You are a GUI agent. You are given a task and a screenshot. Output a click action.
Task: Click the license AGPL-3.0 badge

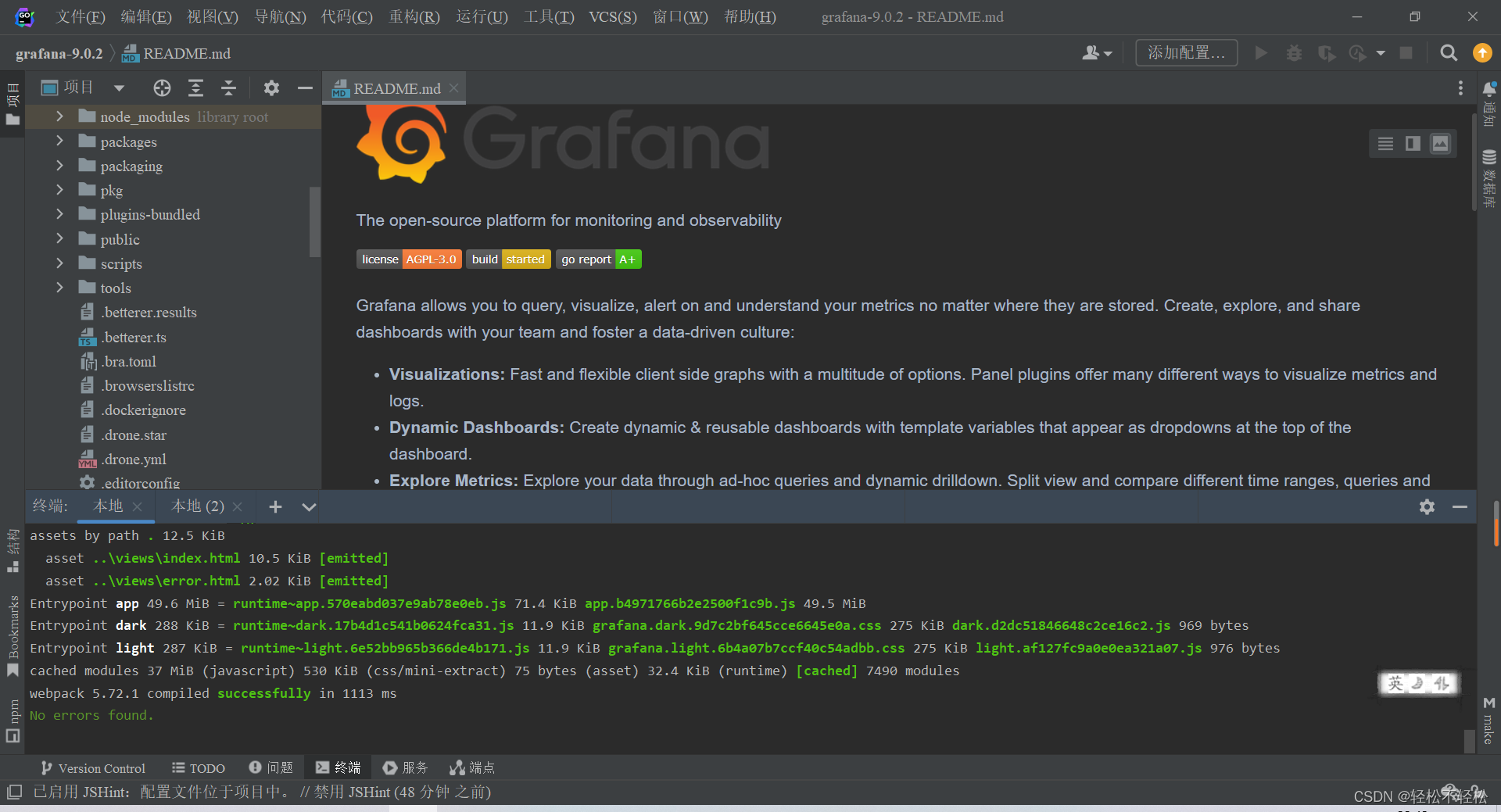409,259
